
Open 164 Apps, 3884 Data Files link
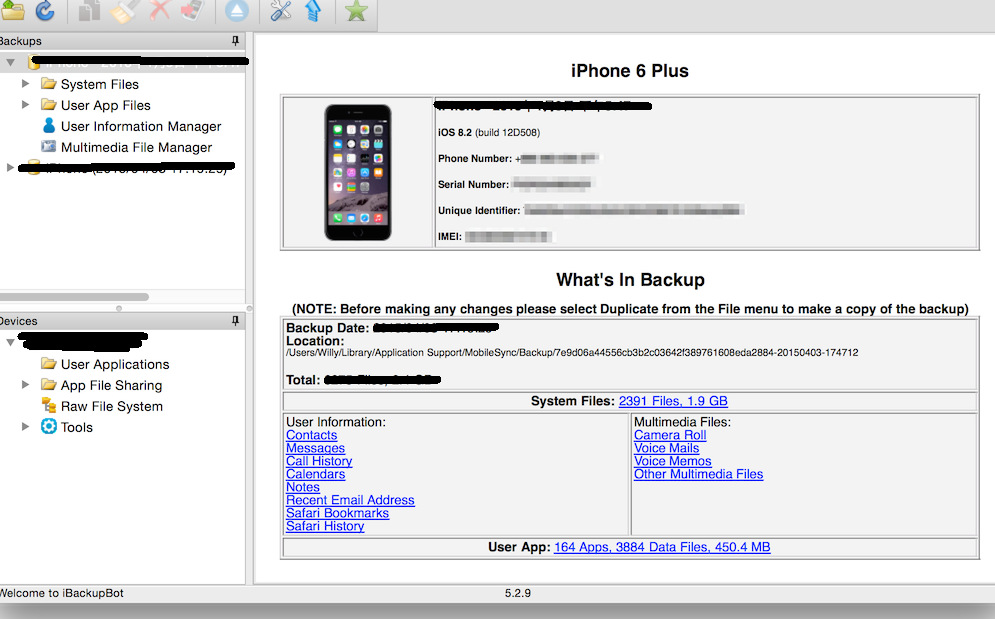tap(662, 547)
